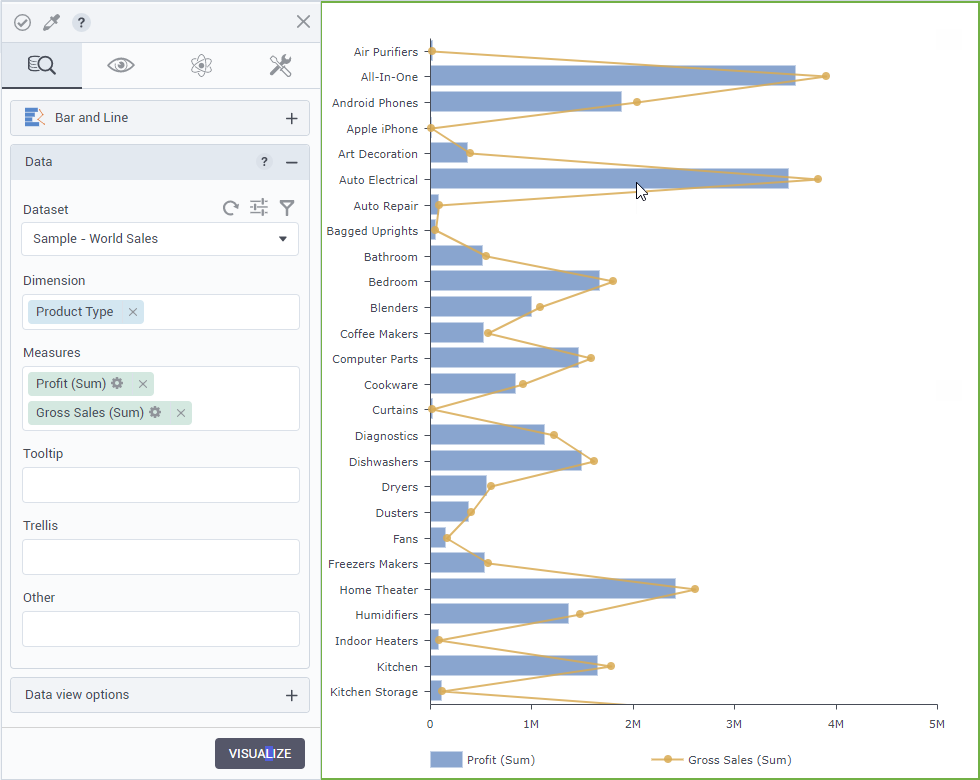Select the eyedropper color picker icon
The height and width of the screenshot is (780, 980).
pos(52,22)
